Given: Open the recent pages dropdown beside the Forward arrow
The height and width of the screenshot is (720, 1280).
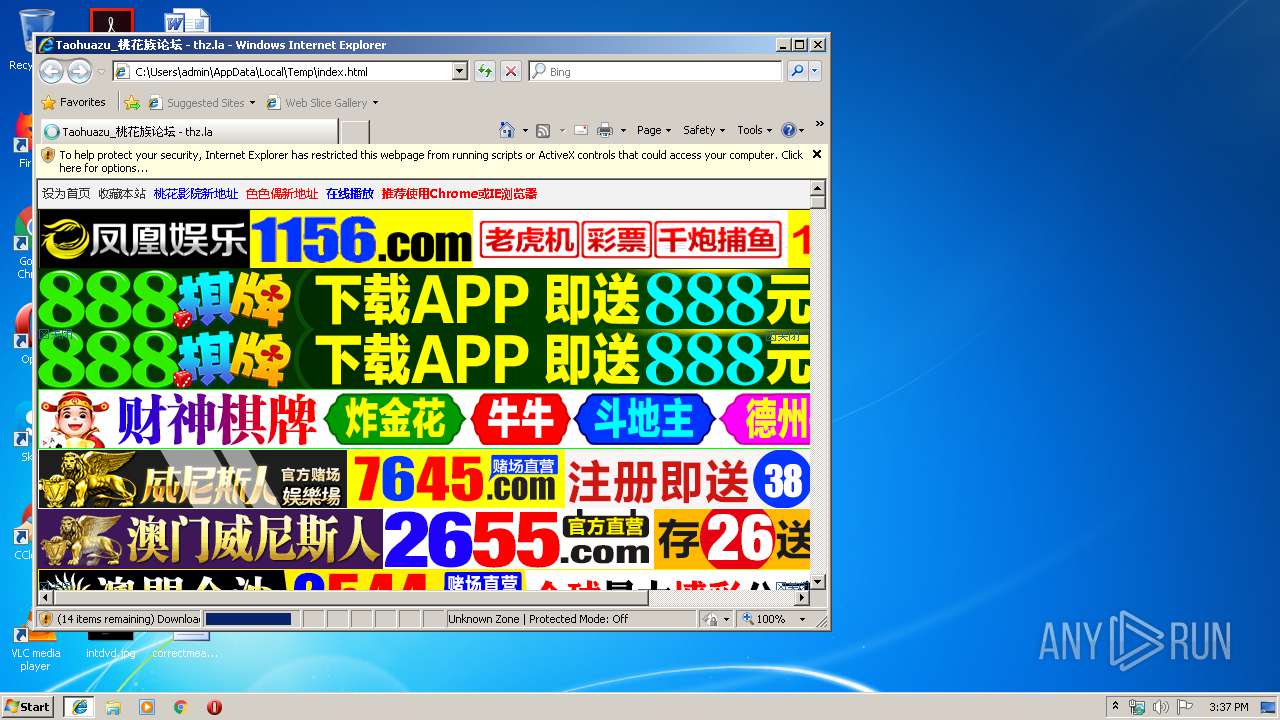Looking at the screenshot, I should (x=101, y=72).
